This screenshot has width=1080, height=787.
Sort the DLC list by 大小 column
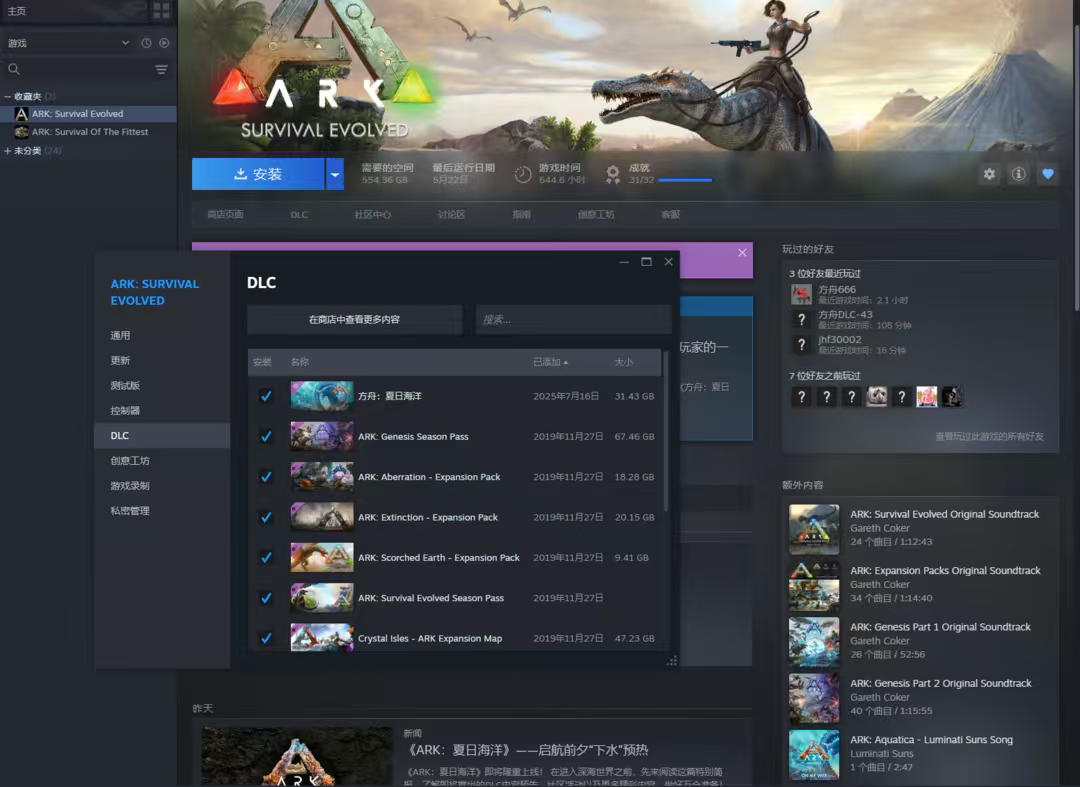623,362
